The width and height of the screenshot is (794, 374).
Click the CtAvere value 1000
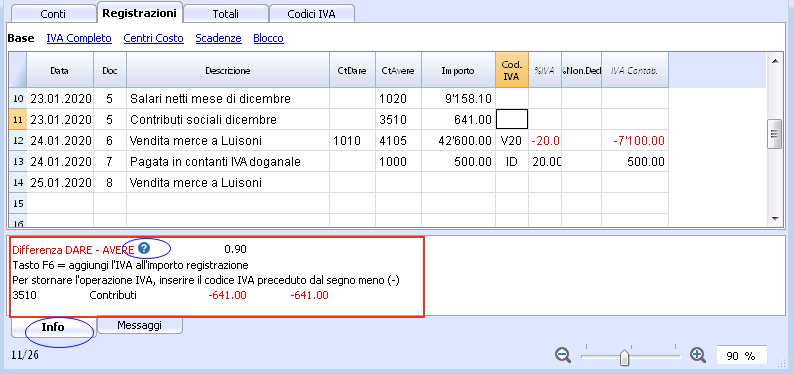click(x=398, y=162)
